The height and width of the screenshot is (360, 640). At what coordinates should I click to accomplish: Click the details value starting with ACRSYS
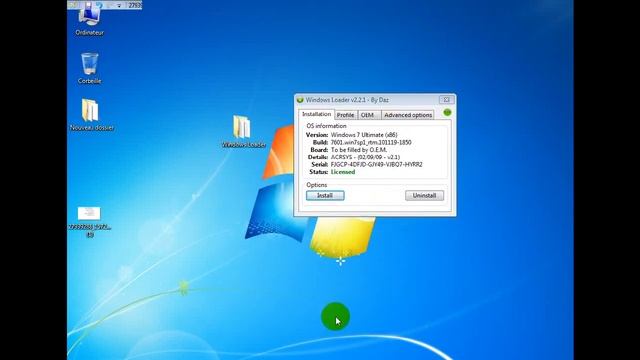point(365,157)
